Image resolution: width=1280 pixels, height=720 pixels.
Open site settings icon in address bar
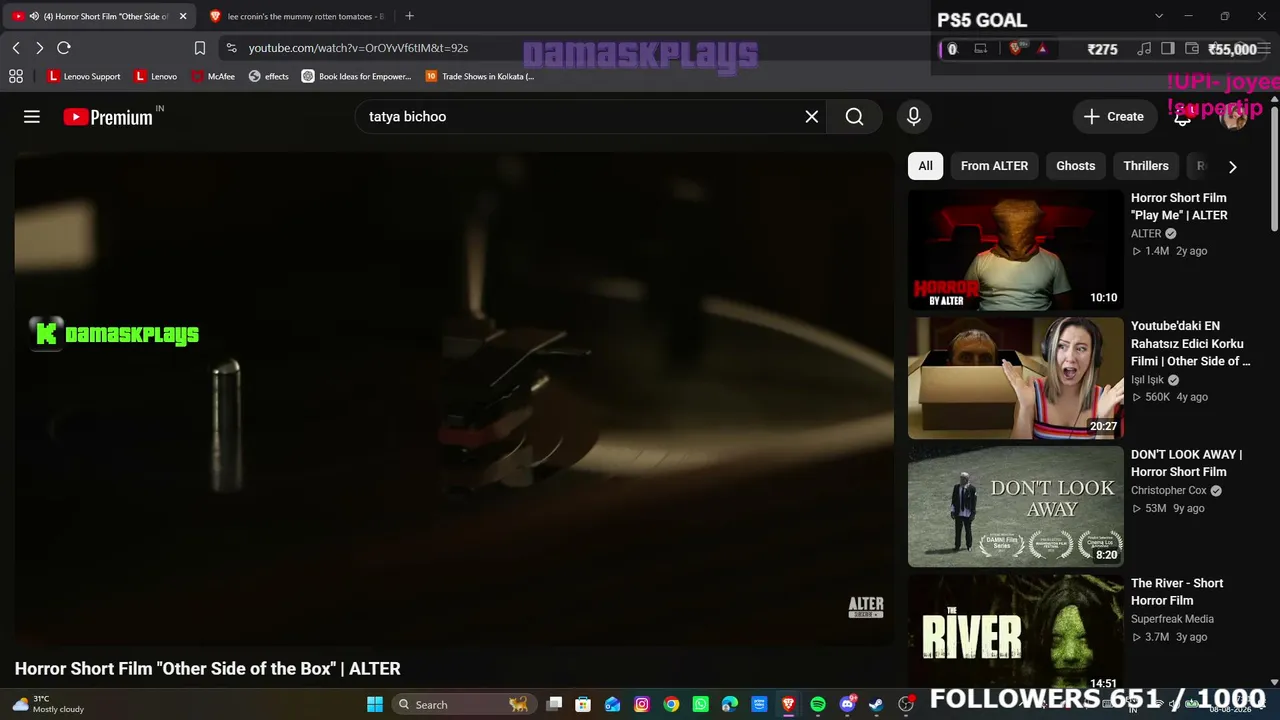232,48
